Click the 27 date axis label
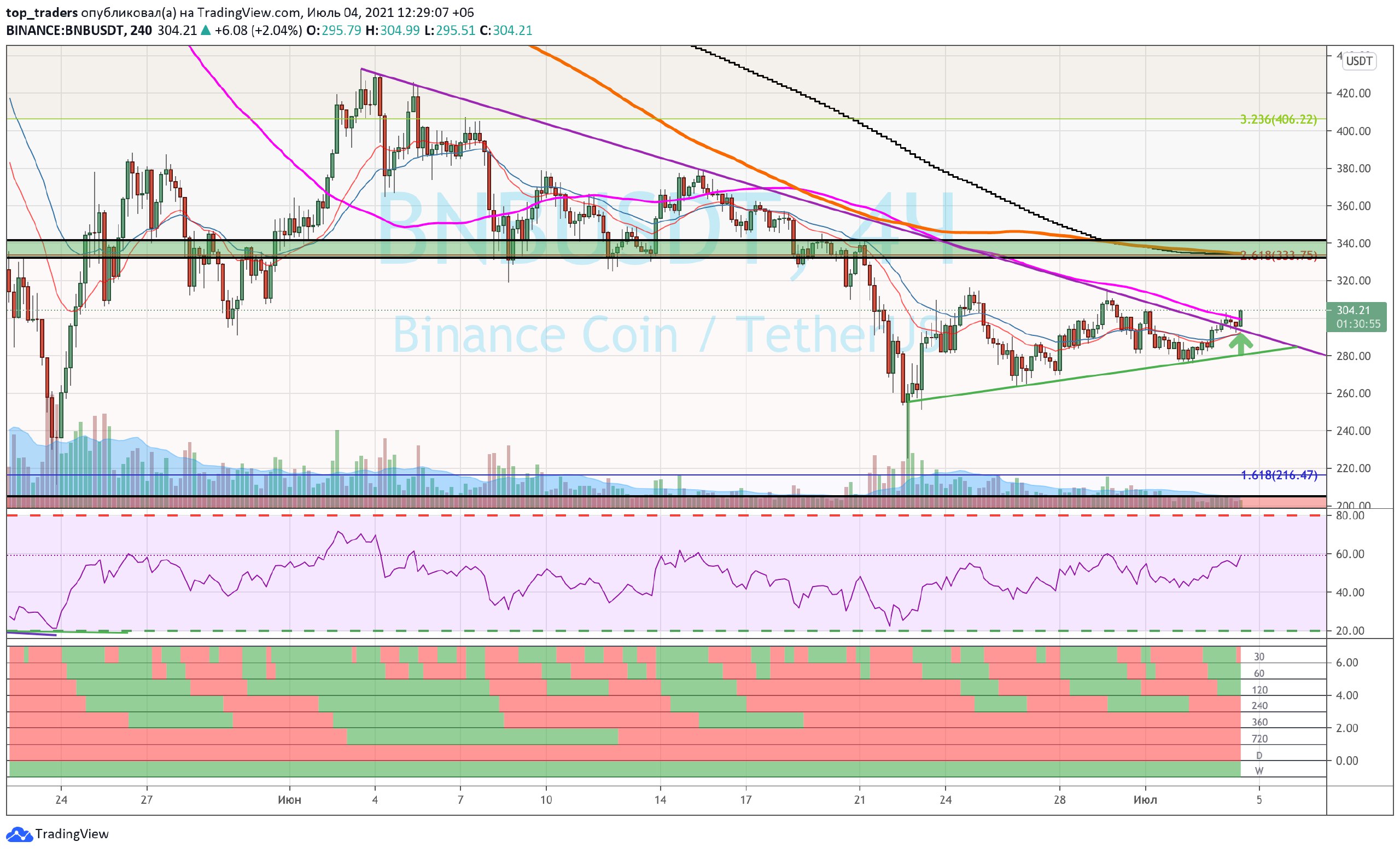Viewport: 1400px width, 853px height. 147,800
